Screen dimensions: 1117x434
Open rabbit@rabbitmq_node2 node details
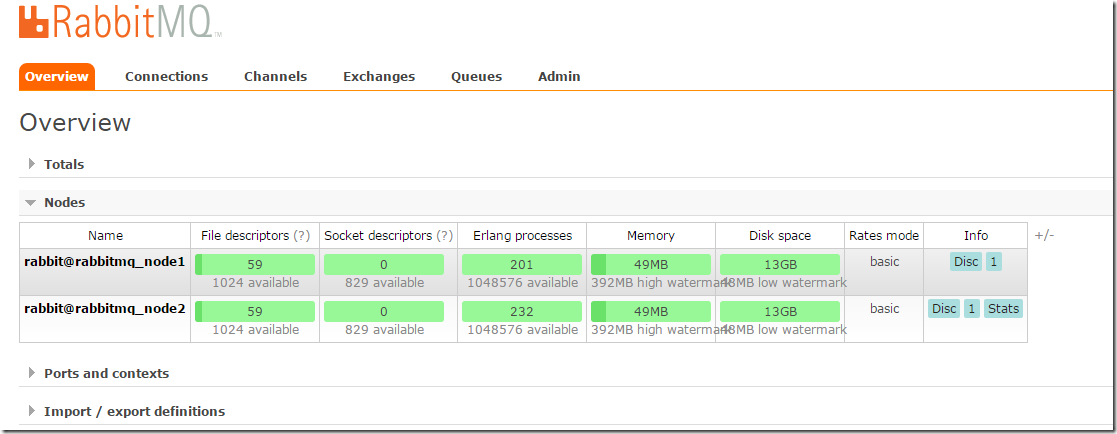tap(105, 309)
